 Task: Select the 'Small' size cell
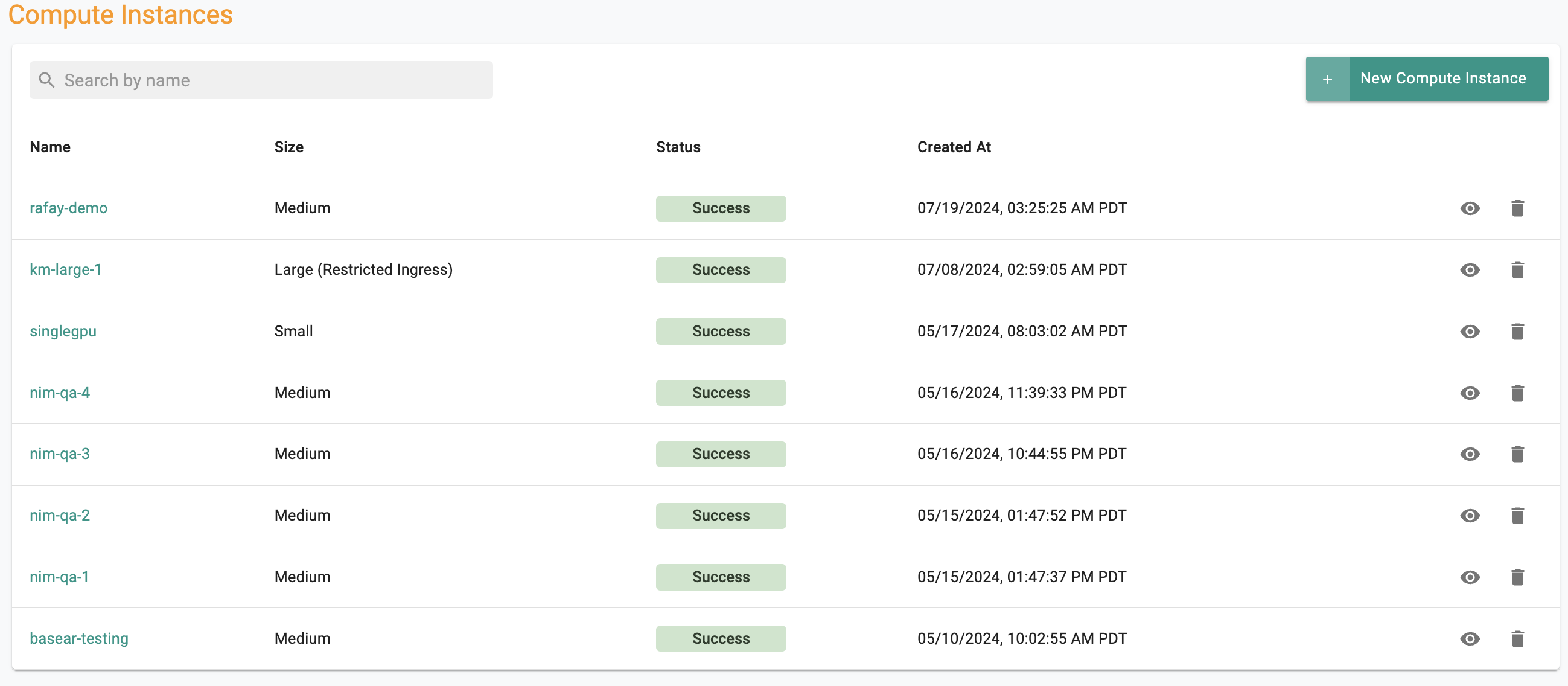click(x=293, y=331)
